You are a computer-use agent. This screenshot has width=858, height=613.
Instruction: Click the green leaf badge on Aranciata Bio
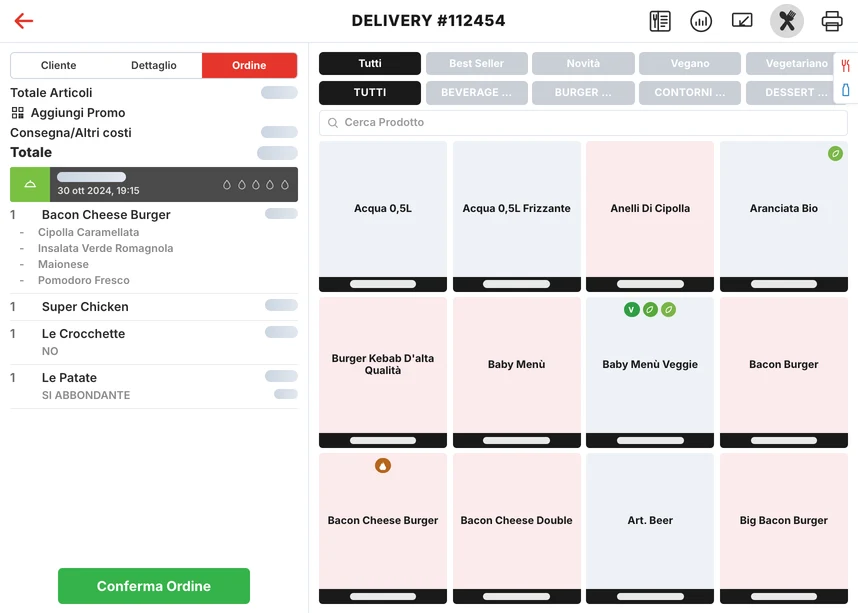coord(835,154)
